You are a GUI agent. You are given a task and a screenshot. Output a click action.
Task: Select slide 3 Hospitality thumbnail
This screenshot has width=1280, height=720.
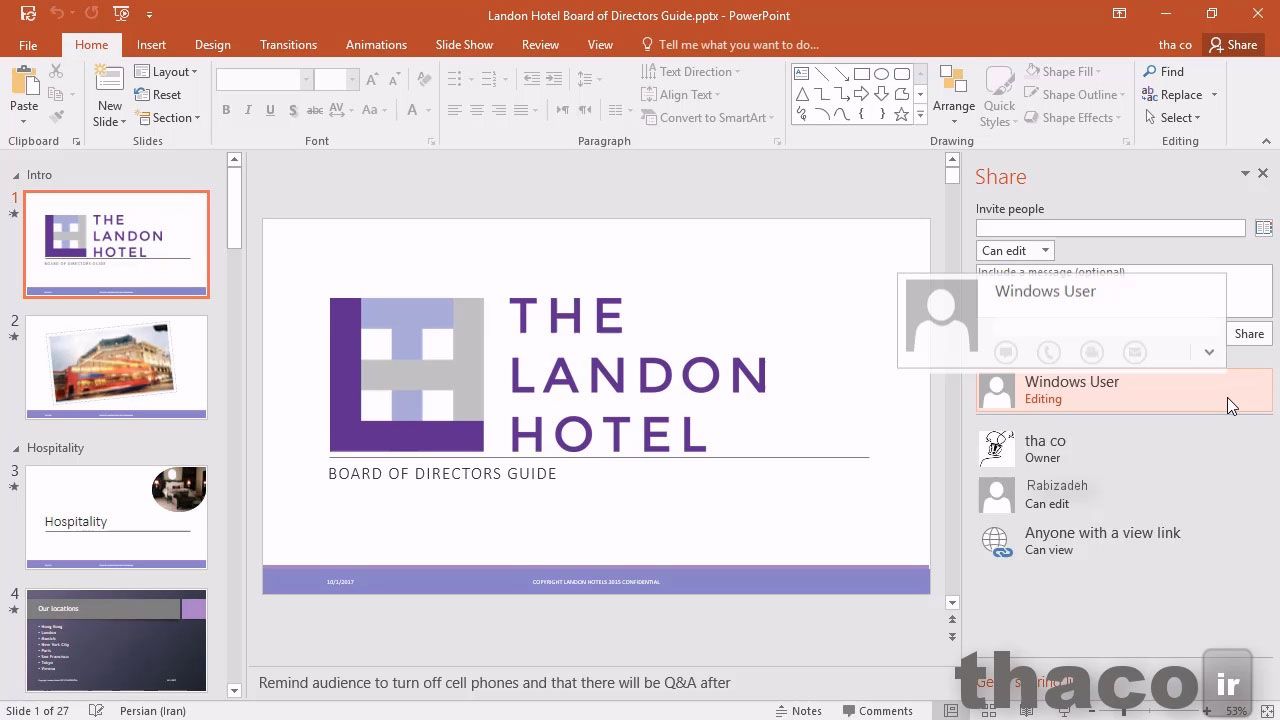pos(116,517)
